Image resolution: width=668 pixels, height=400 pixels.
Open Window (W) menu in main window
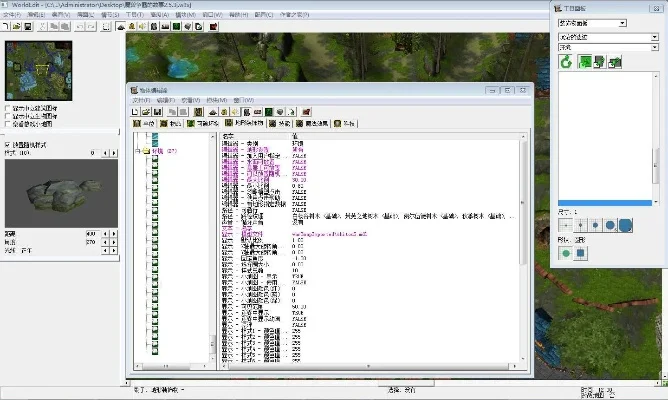[x=212, y=15]
